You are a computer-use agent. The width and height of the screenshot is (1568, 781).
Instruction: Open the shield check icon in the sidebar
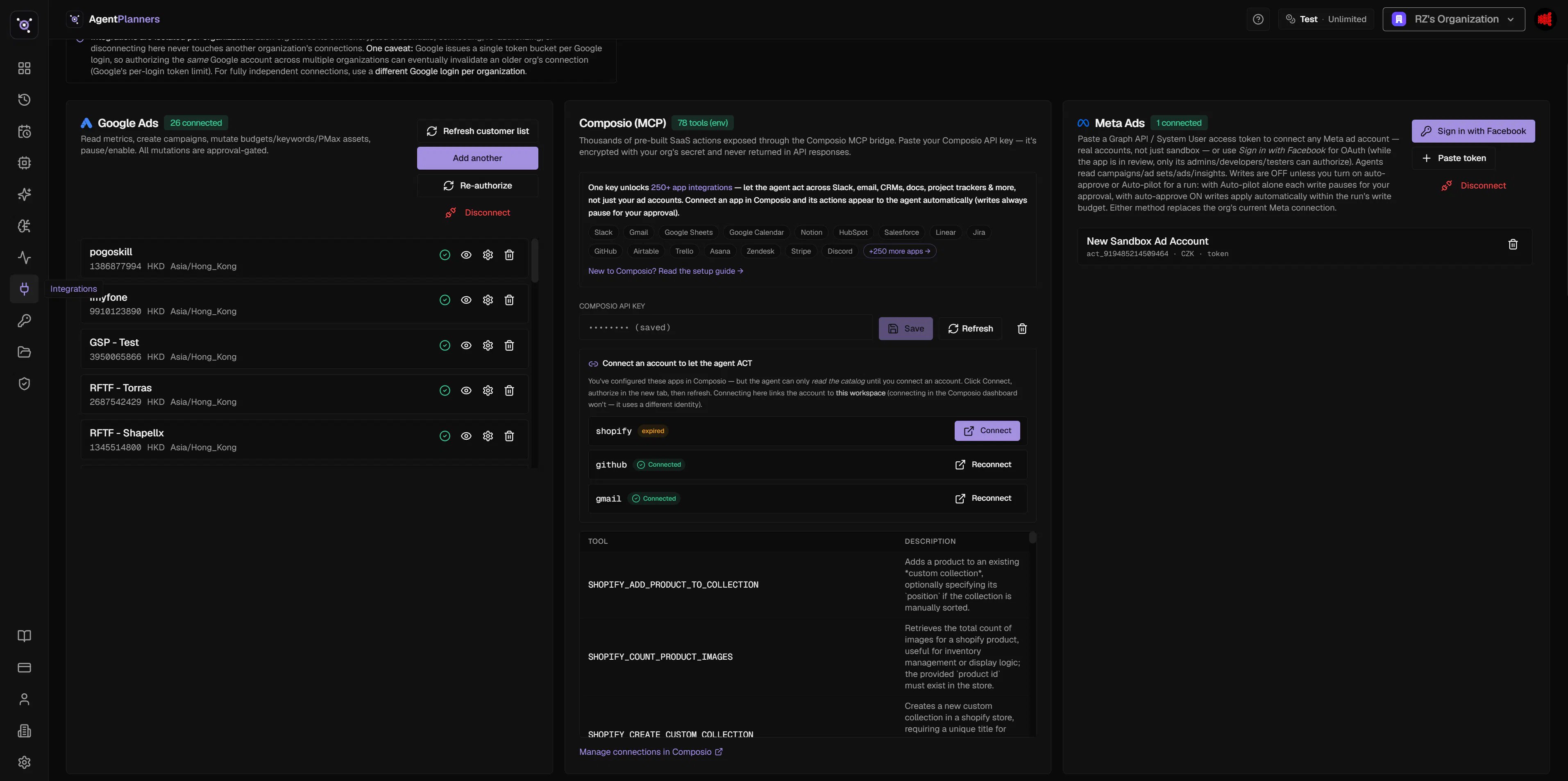[x=24, y=384]
